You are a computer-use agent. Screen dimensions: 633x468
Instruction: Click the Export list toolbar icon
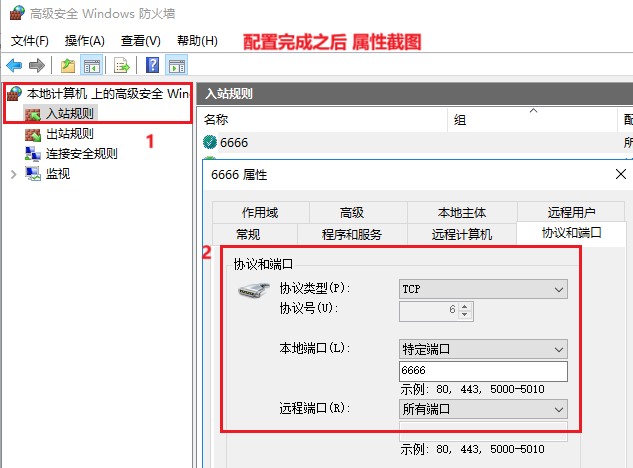click(x=122, y=65)
